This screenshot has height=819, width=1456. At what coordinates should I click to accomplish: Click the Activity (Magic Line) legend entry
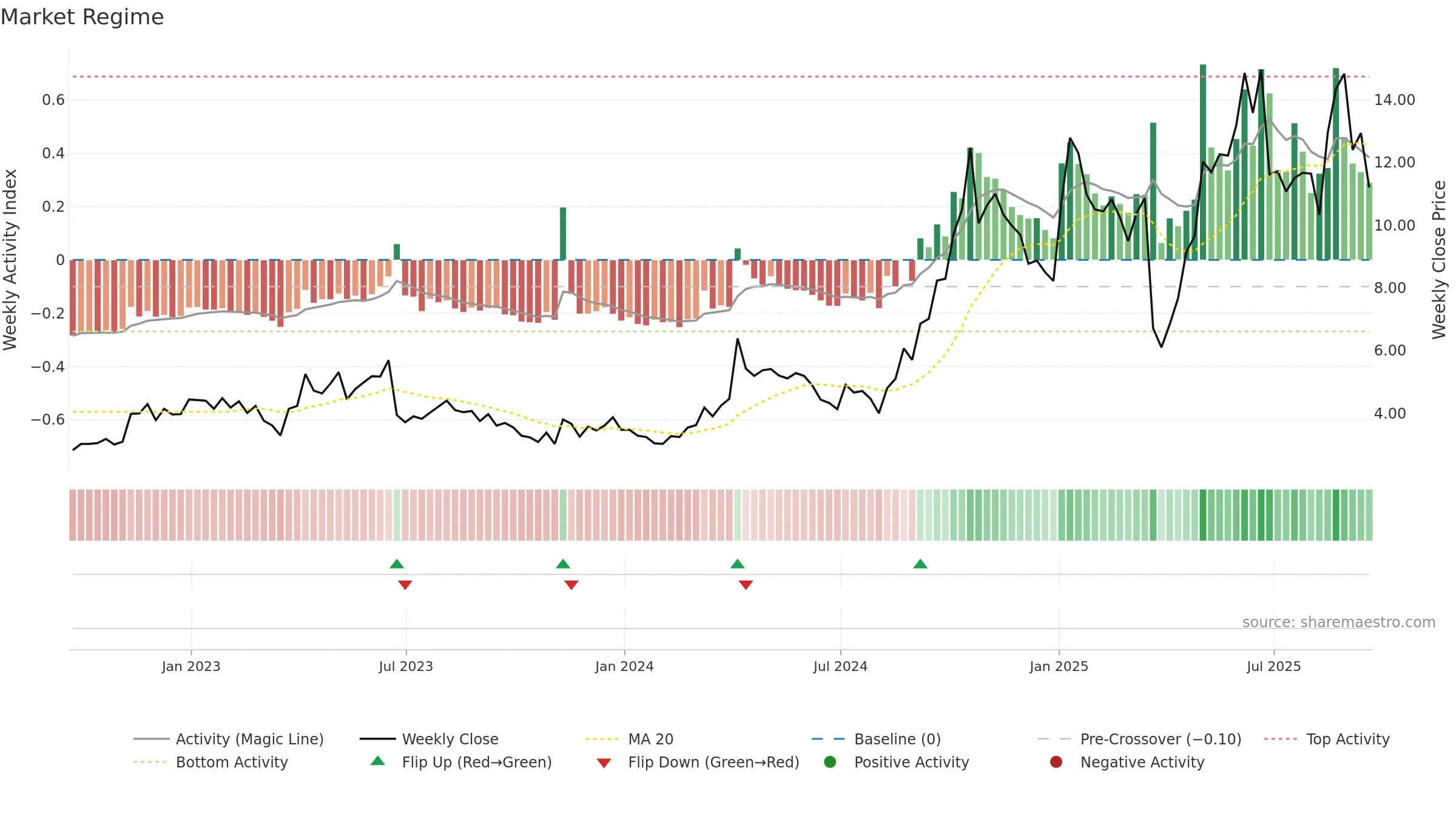(x=229, y=739)
